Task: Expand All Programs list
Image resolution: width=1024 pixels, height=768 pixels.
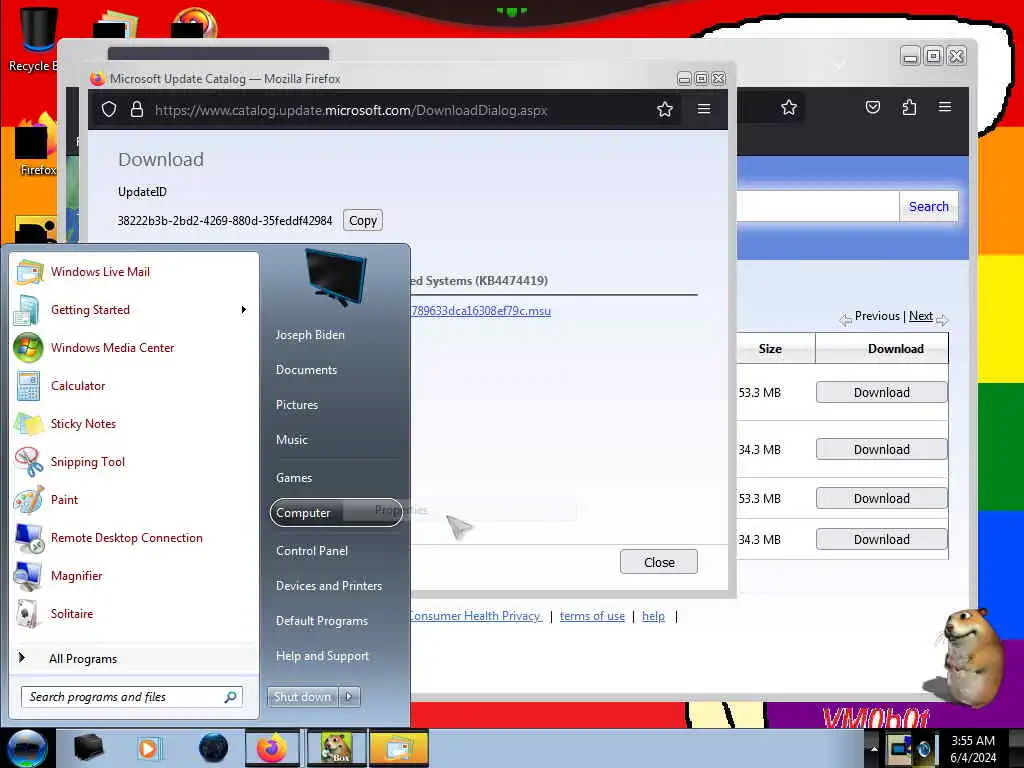Action: [83, 659]
